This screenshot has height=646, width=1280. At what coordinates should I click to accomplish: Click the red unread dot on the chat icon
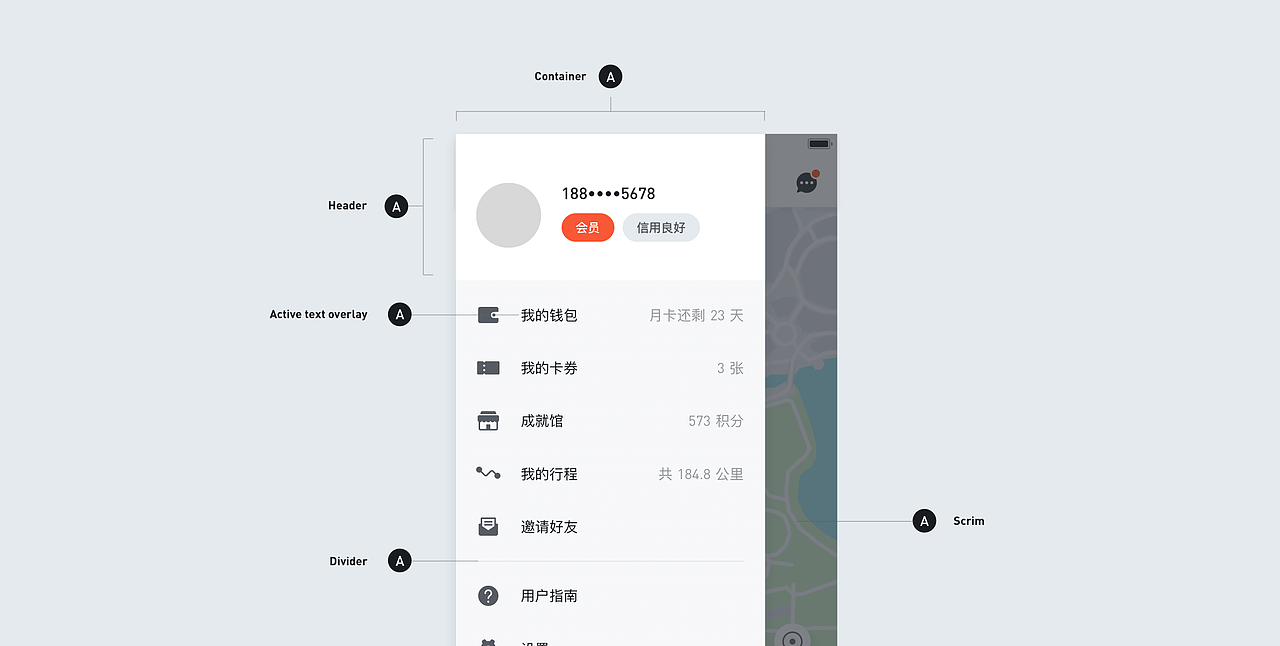816,173
